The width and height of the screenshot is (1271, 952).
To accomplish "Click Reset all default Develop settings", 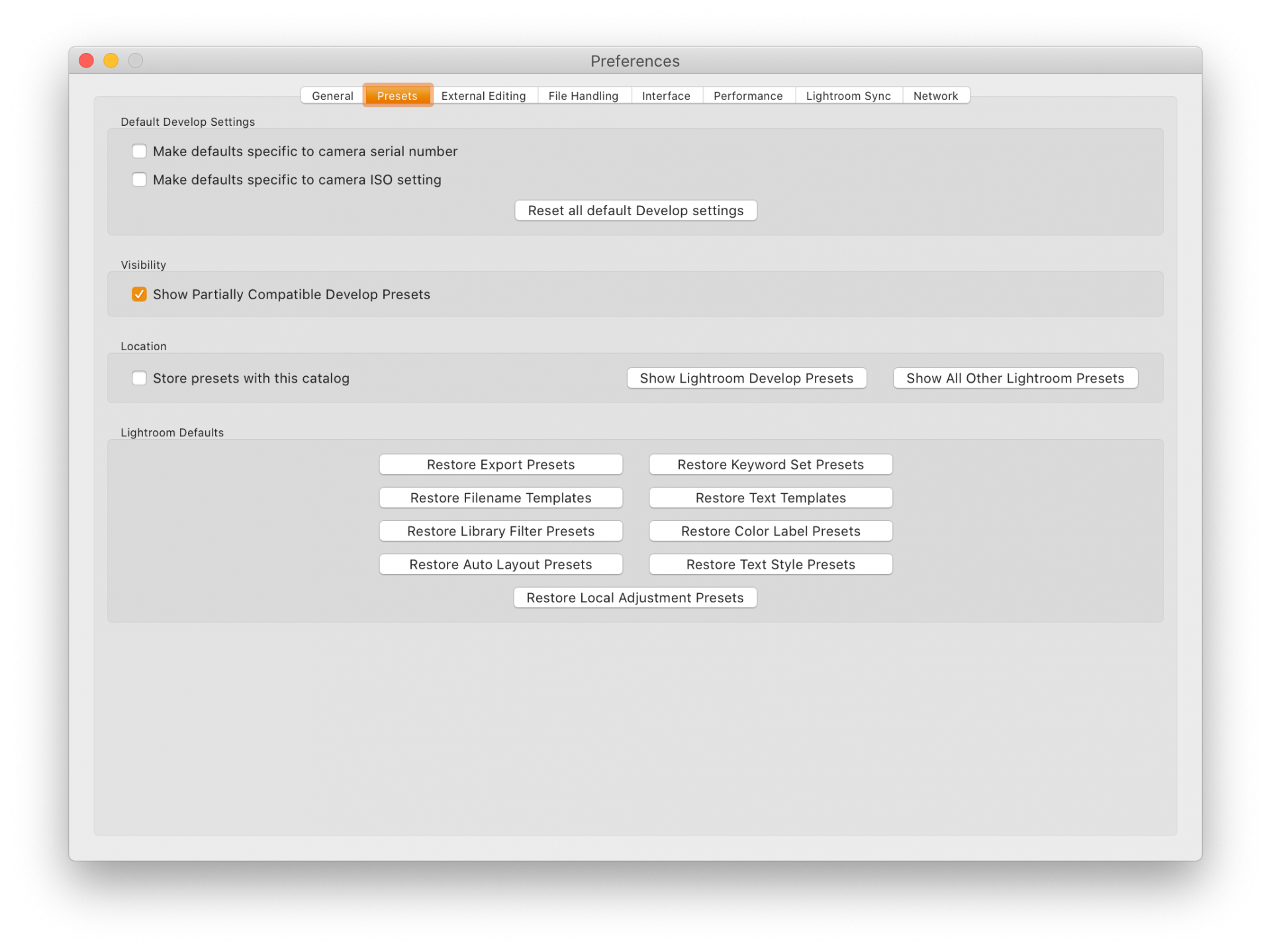I will coord(635,210).
